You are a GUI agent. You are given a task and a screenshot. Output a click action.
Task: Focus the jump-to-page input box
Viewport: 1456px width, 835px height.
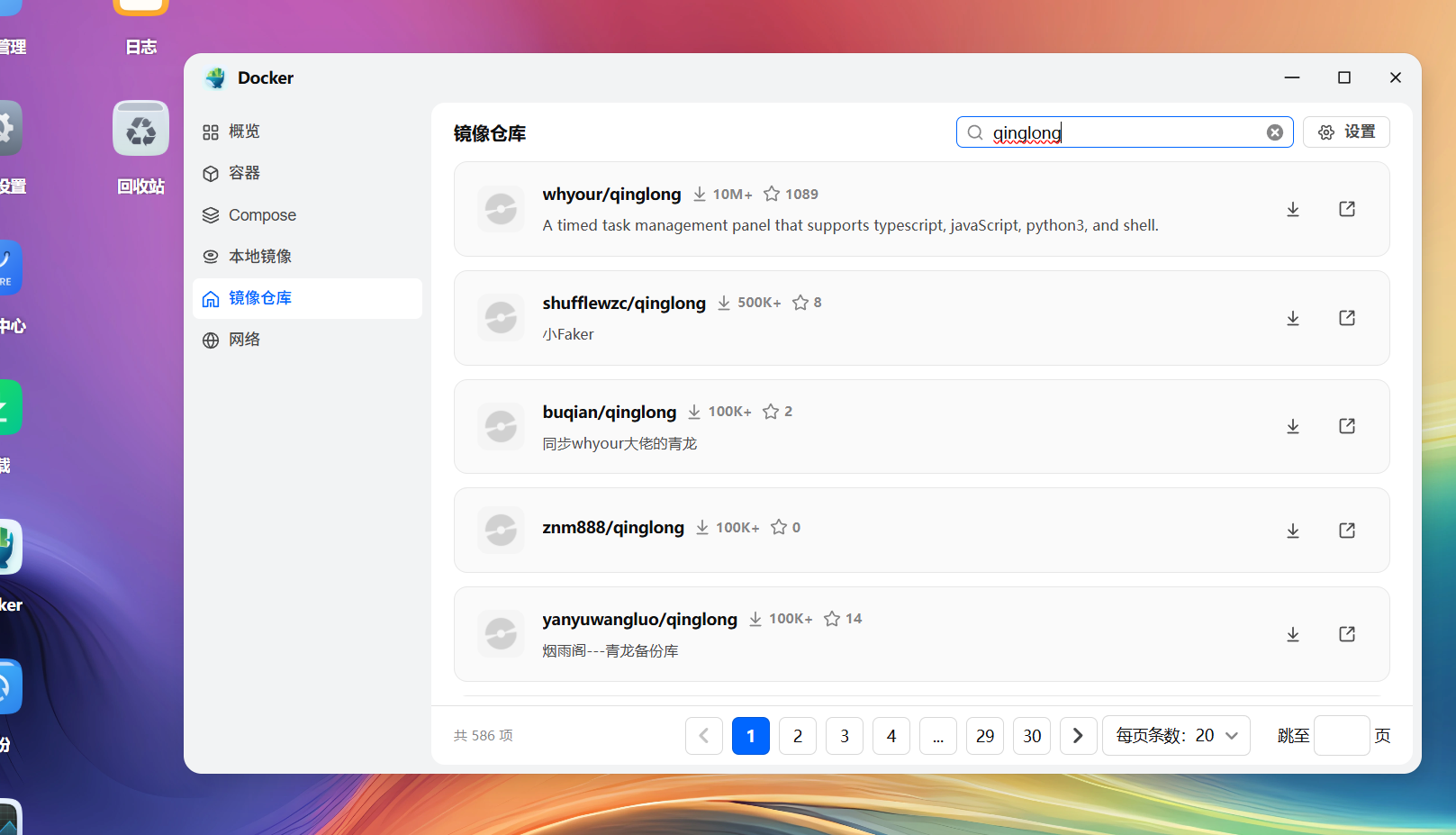(x=1341, y=736)
